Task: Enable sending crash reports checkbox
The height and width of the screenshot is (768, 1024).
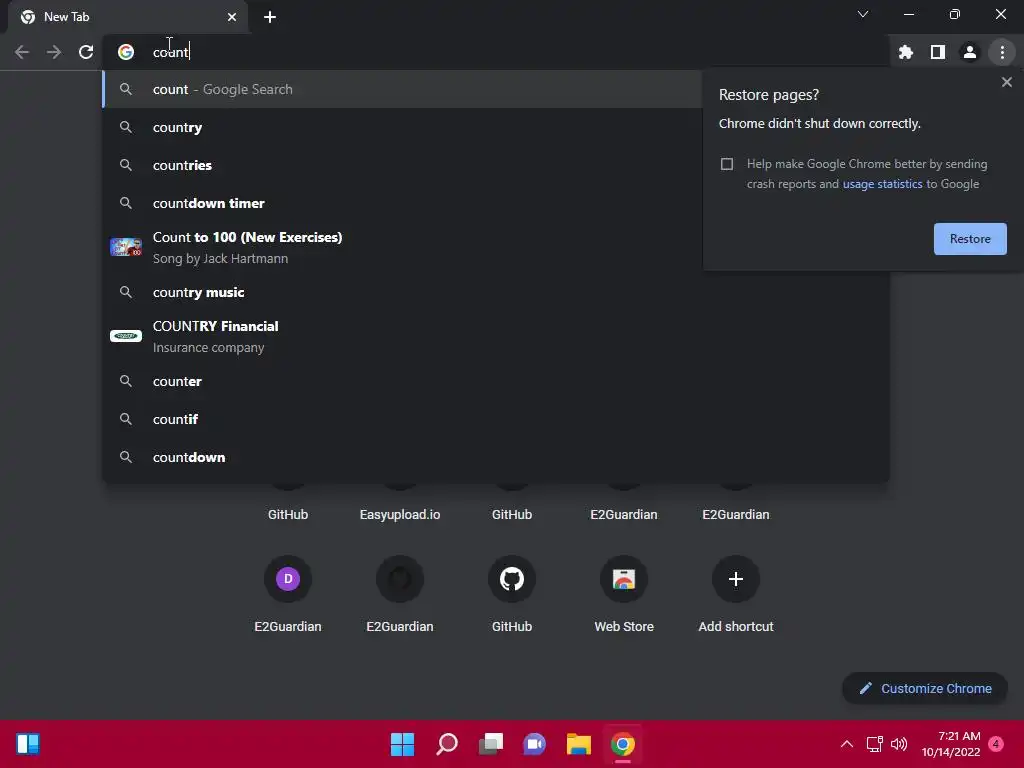Action: pos(727,164)
